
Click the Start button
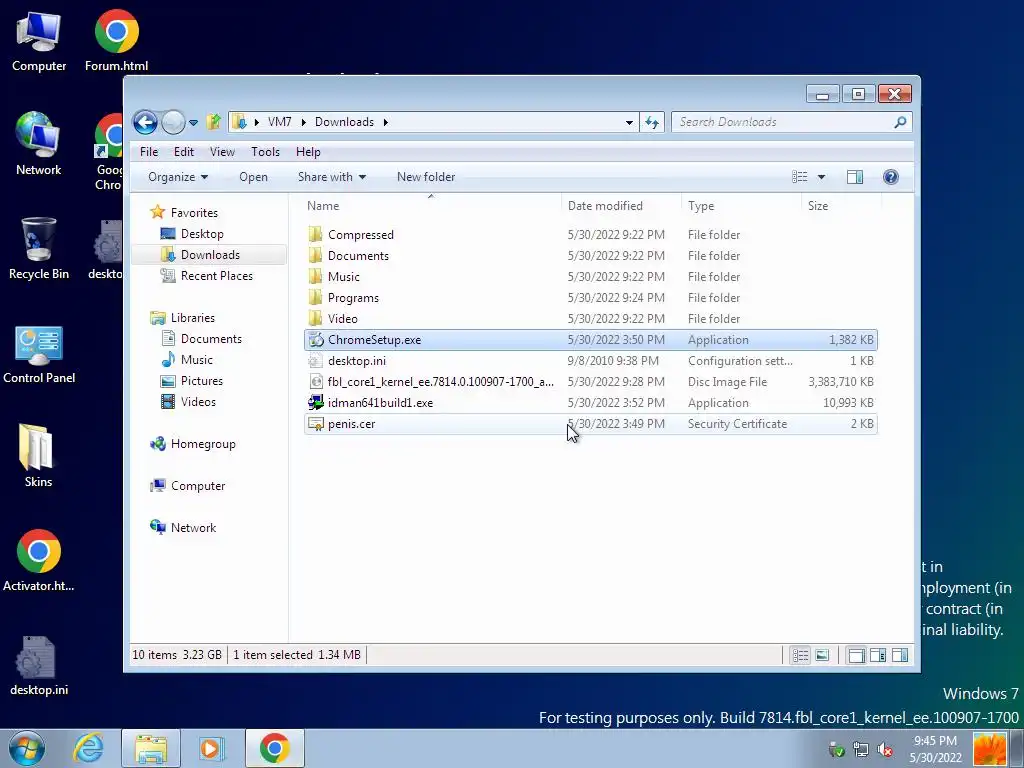[27, 748]
